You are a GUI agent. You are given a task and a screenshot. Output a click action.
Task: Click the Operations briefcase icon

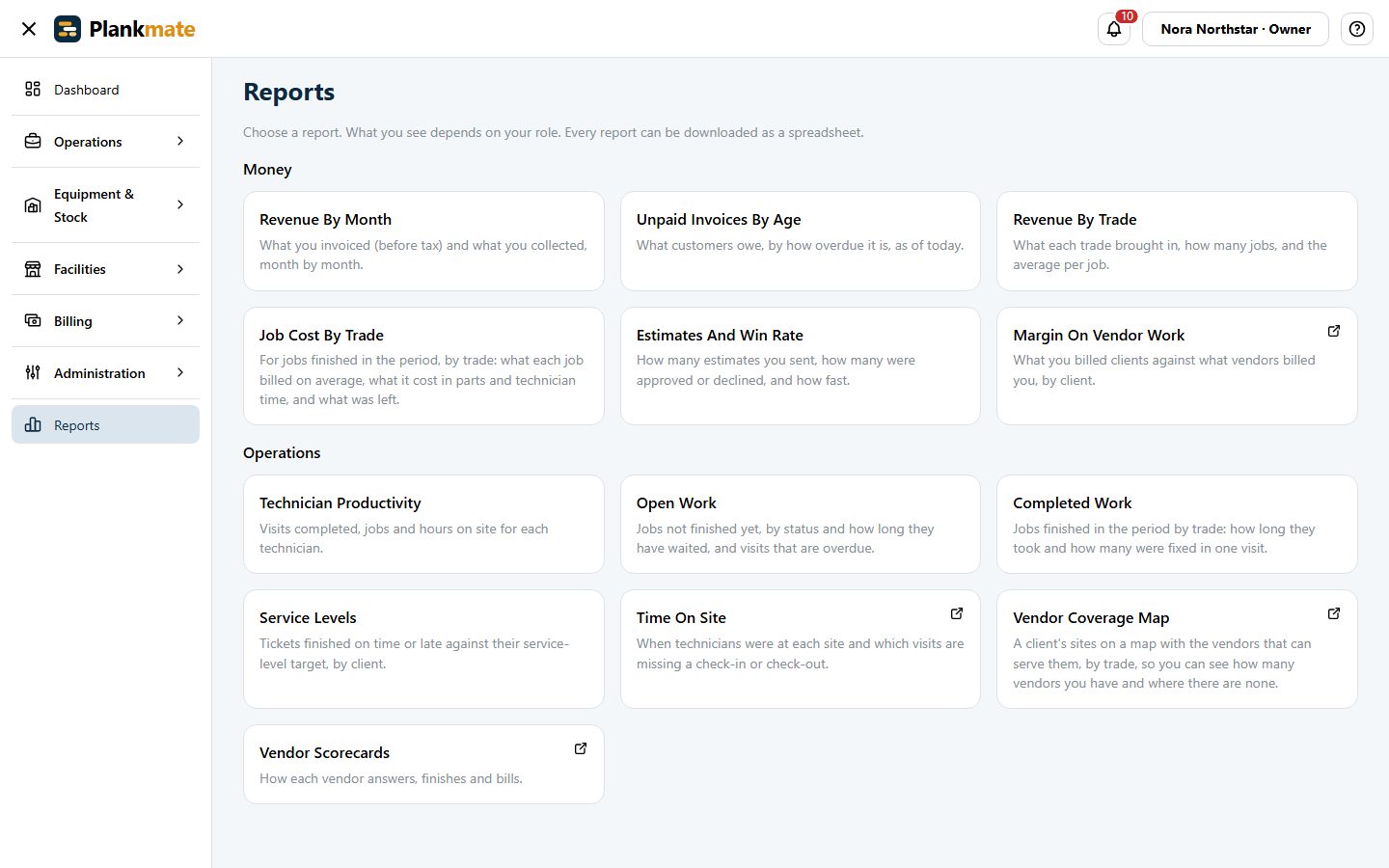tap(33, 141)
